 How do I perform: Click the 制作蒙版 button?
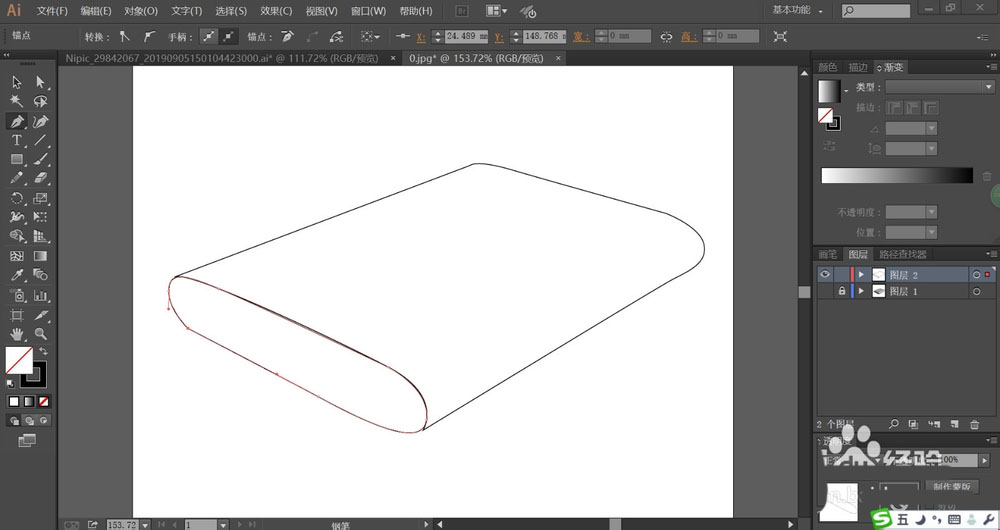pos(952,487)
